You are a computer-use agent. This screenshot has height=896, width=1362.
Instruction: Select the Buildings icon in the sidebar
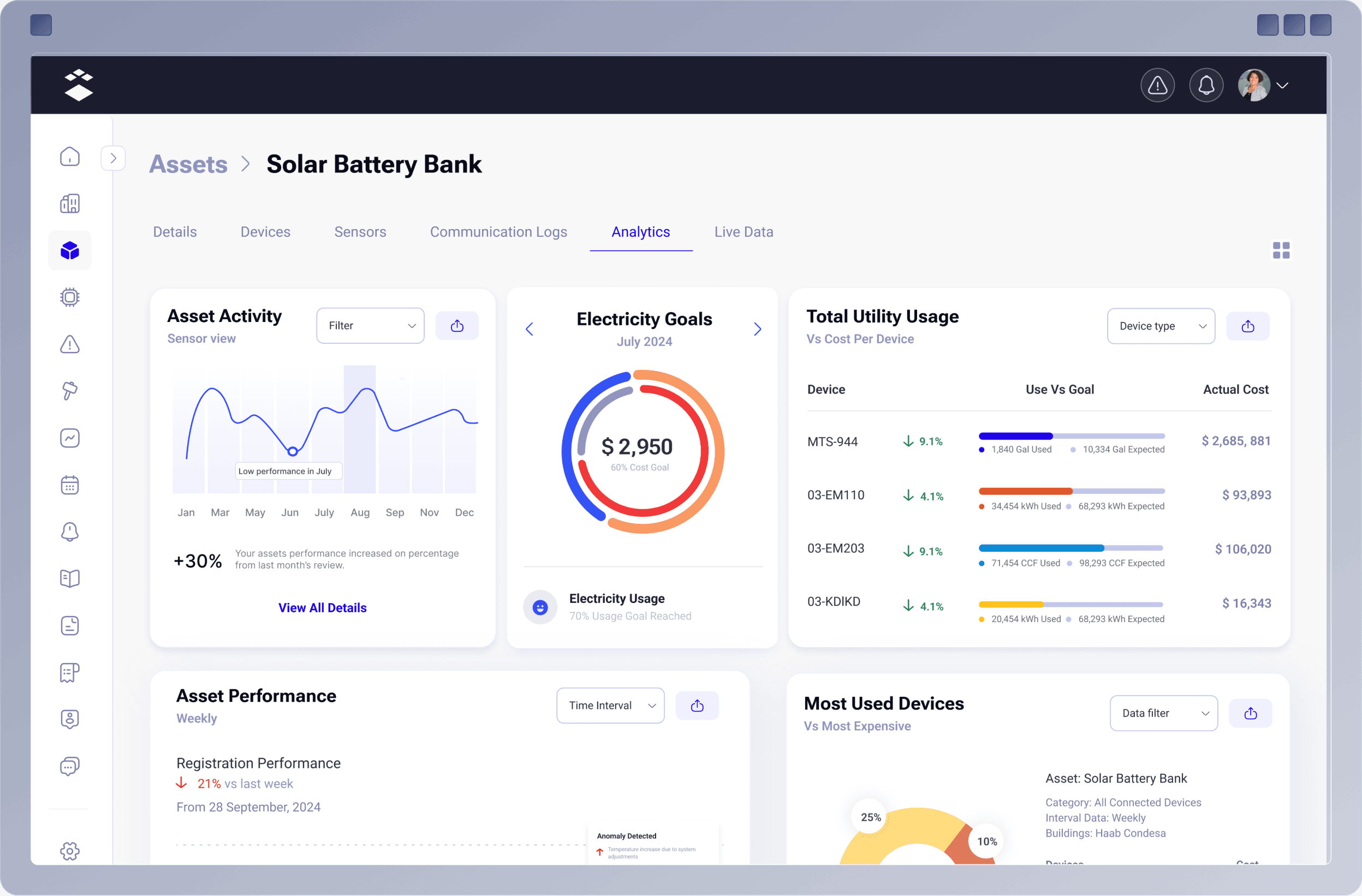click(x=69, y=203)
